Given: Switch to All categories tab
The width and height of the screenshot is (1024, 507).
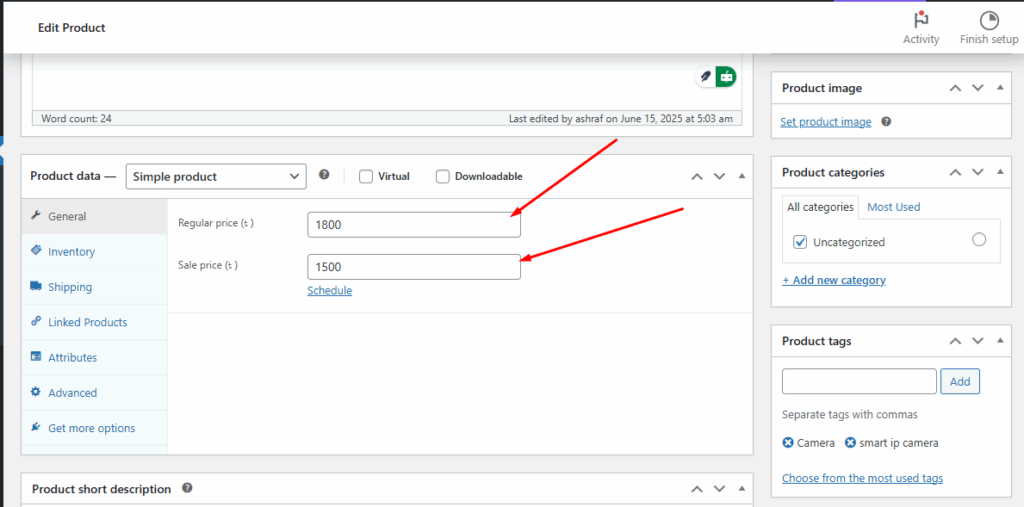Looking at the screenshot, I should pyautogui.click(x=820, y=207).
